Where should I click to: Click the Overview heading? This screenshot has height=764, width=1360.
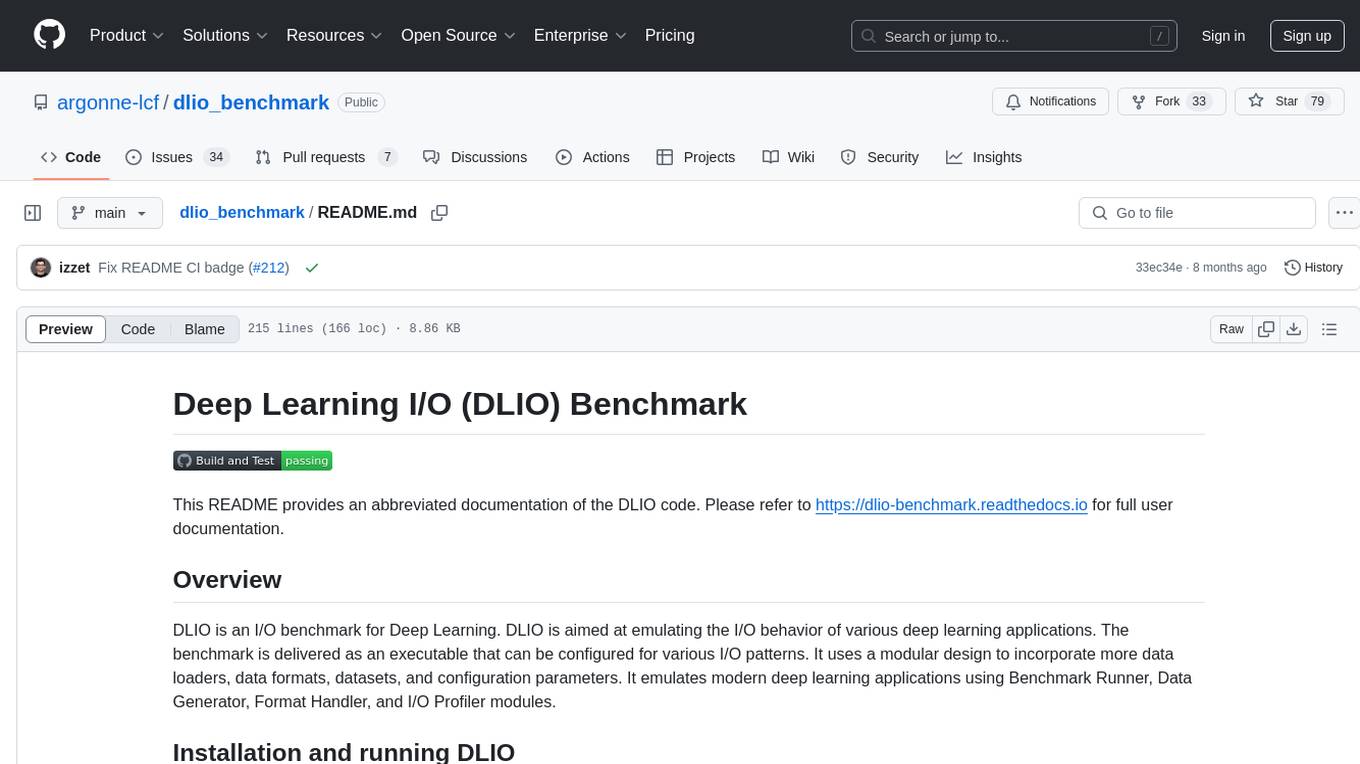pyautogui.click(x=227, y=579)
